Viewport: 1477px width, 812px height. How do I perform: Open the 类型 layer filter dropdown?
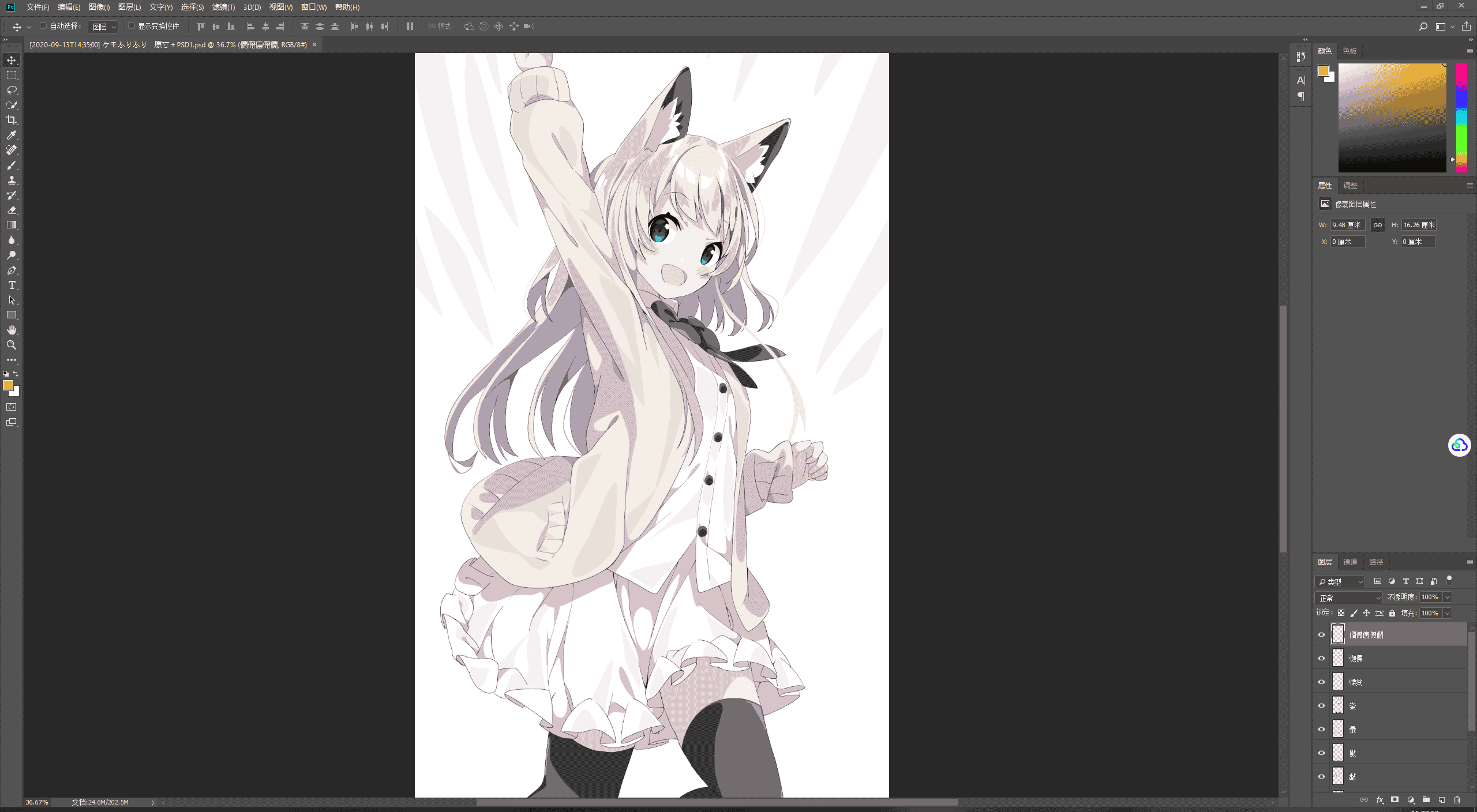point(1340,581)
